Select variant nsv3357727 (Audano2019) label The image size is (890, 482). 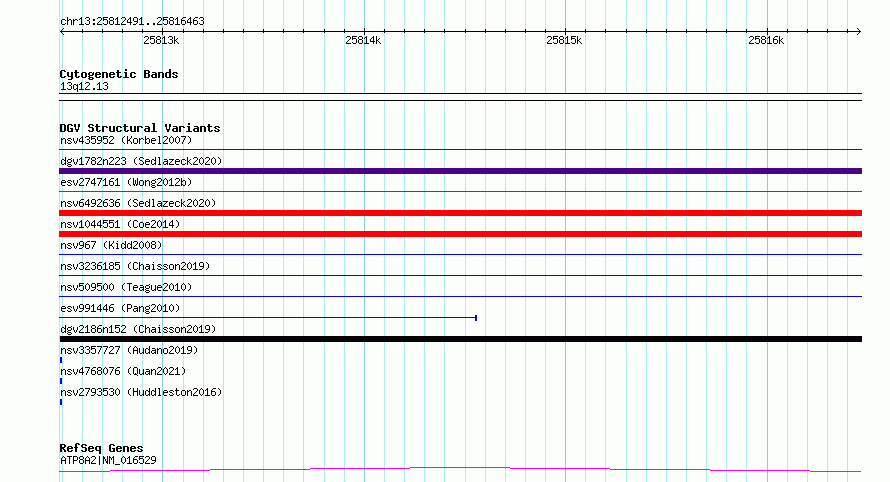[x=129, y=350]
